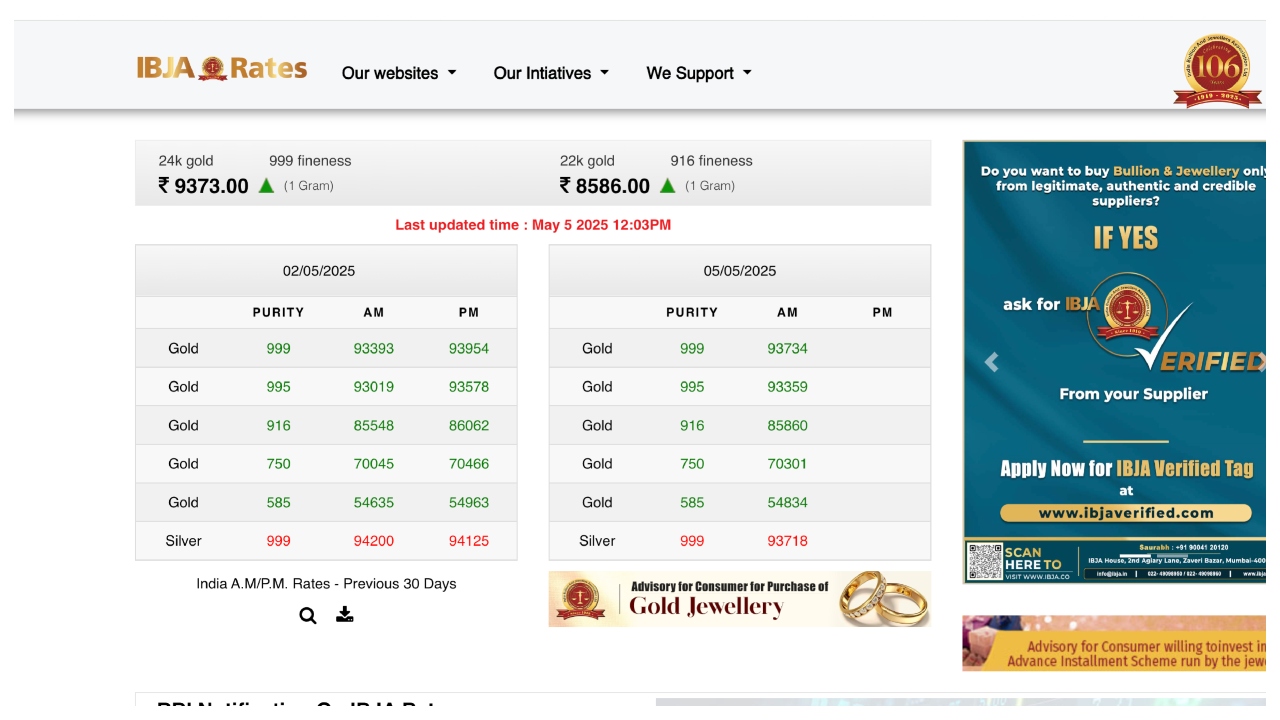Click the IBJA Rates logo

[x=222, y=68]
